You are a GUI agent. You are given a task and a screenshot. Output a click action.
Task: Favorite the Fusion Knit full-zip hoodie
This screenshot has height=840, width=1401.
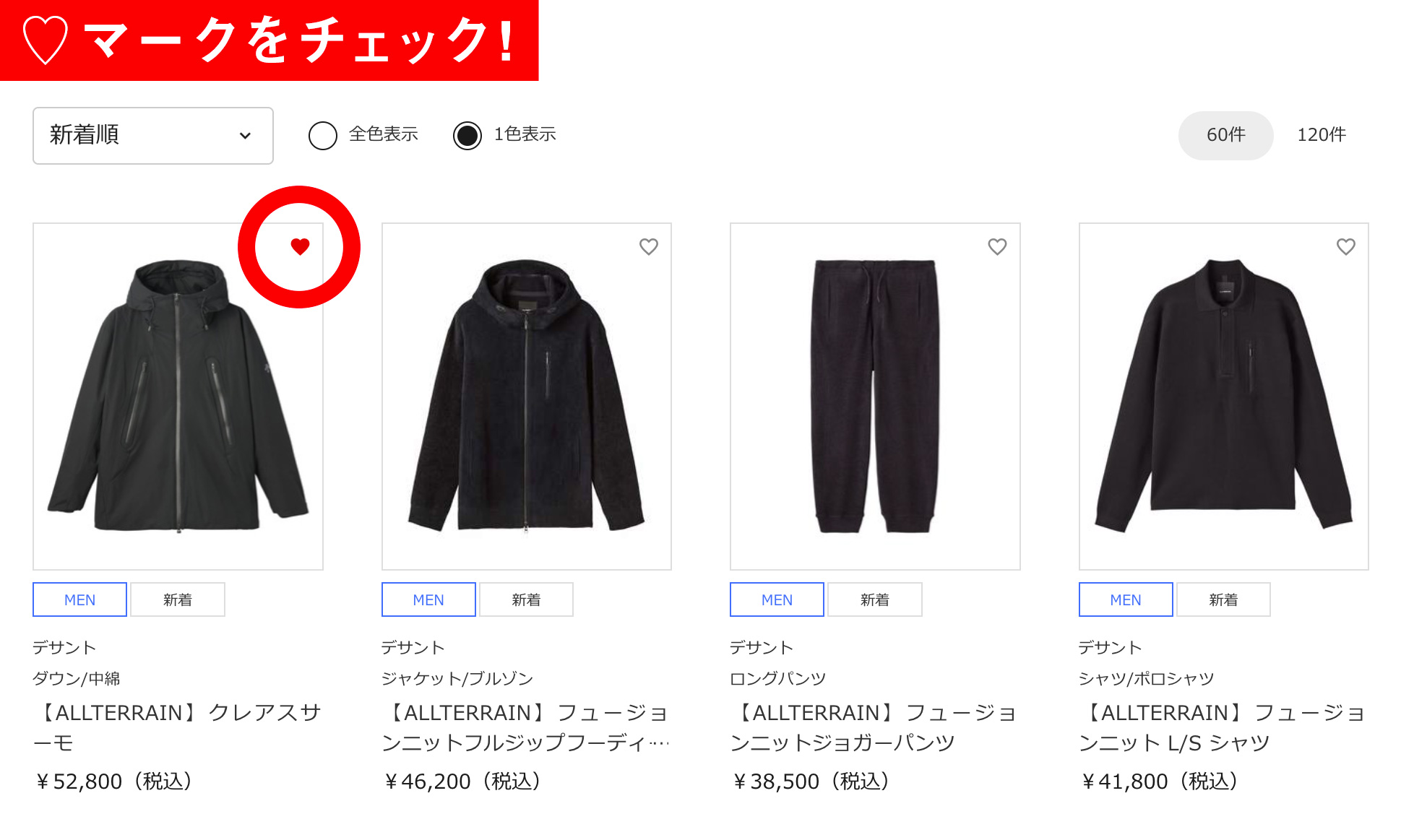[x=649, y=247]
